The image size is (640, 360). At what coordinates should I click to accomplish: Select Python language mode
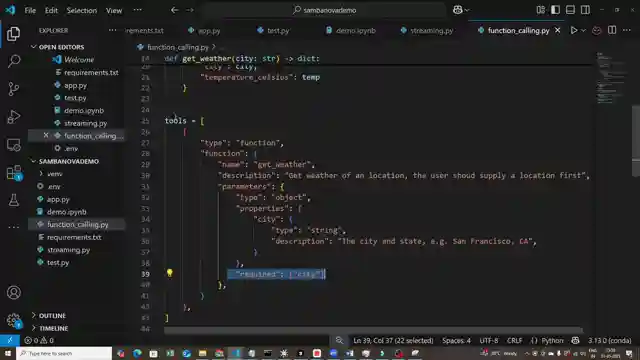point(552,340)
